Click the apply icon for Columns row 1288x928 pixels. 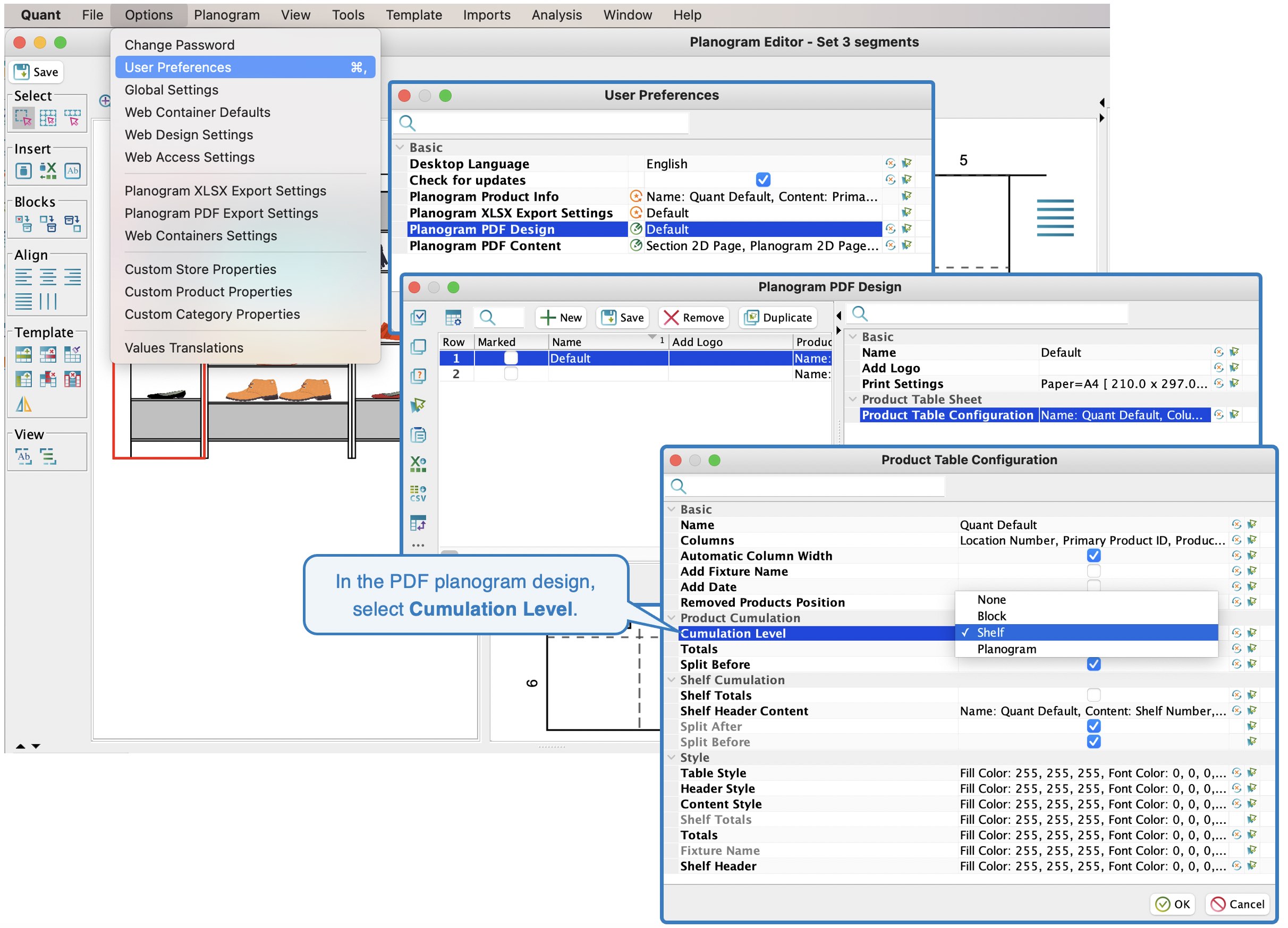coord(1252,540)
